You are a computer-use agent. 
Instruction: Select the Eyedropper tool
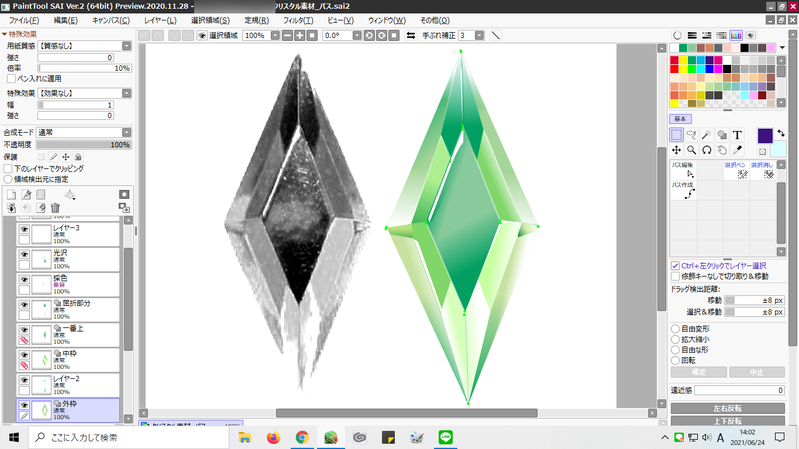[x=737, y=150]
